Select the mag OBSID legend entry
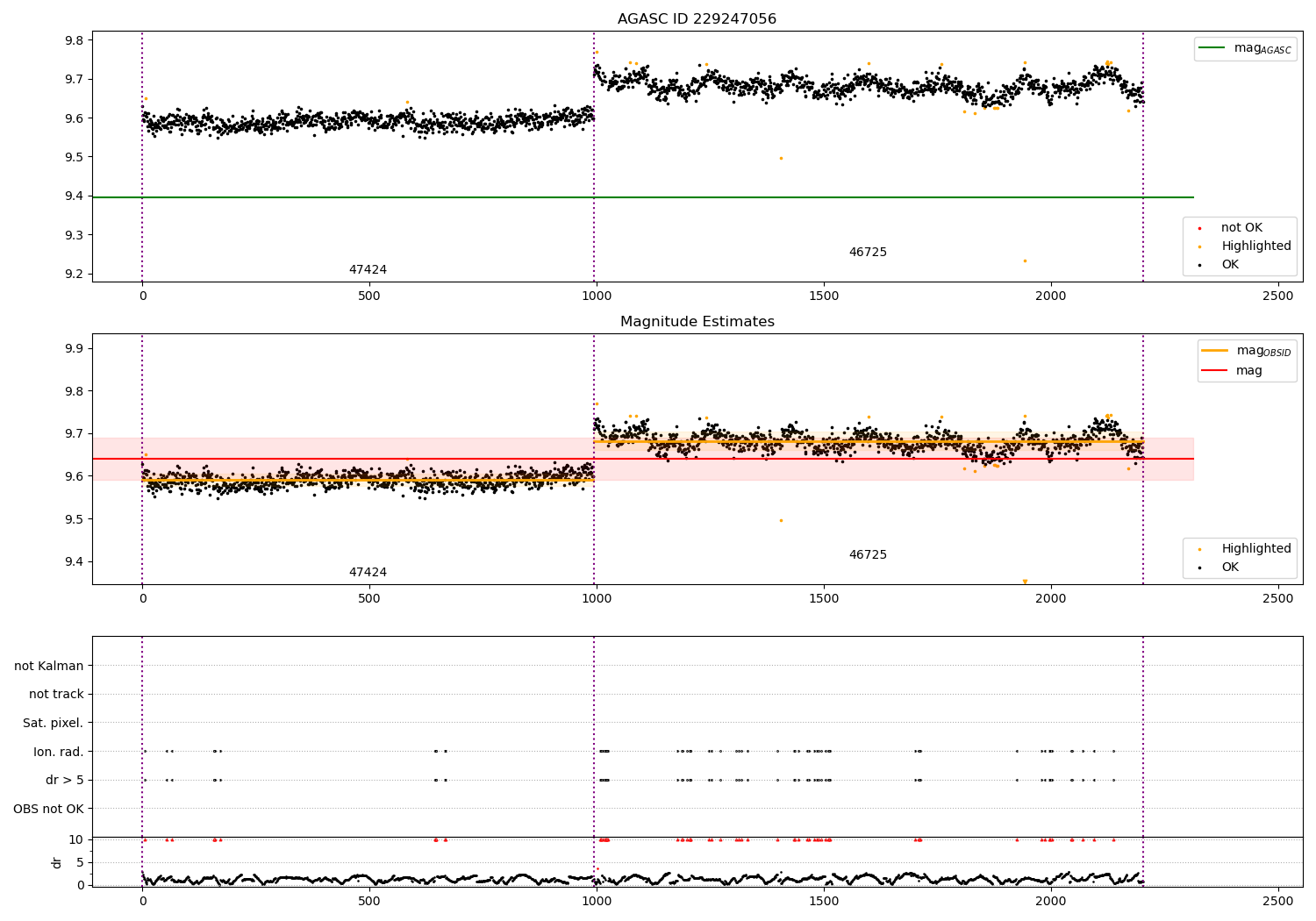1316x921 pixels. pyautogui.click(x=1247, y=351)
